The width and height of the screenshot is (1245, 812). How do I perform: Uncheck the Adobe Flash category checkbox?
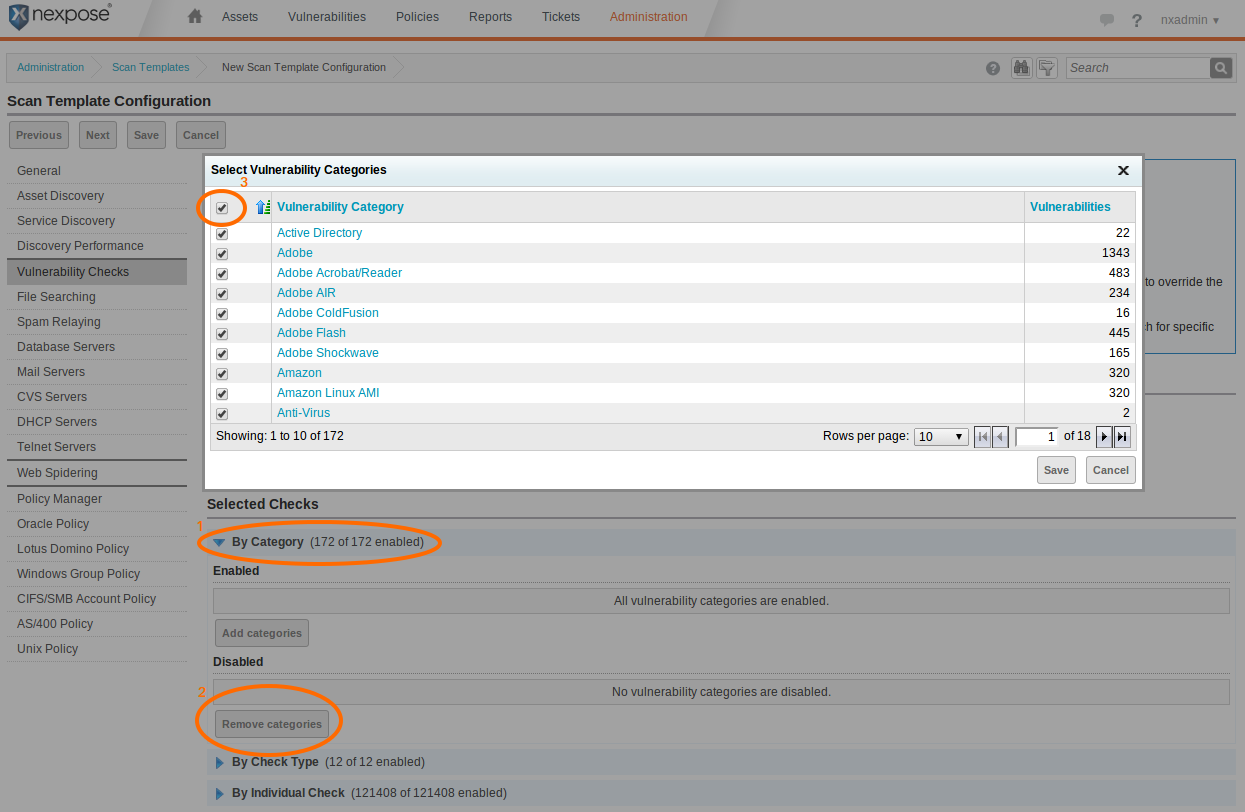coord(222,334)
